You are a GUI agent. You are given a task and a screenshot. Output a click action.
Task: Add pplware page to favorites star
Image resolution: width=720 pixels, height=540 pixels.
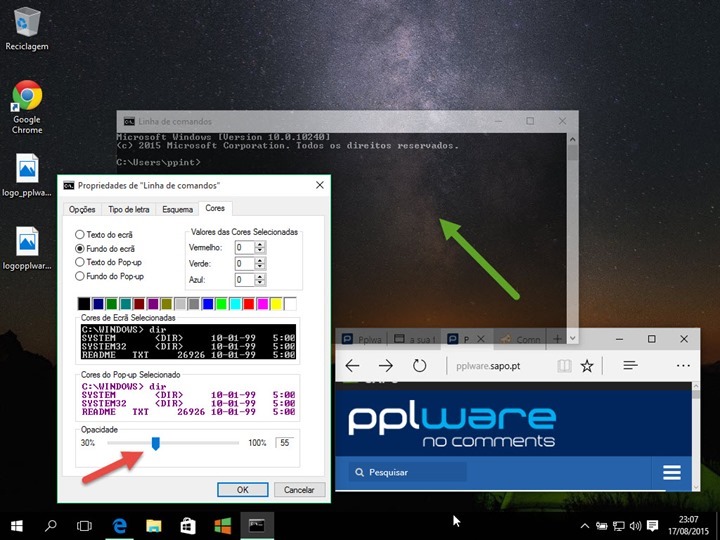pos(587,366)
